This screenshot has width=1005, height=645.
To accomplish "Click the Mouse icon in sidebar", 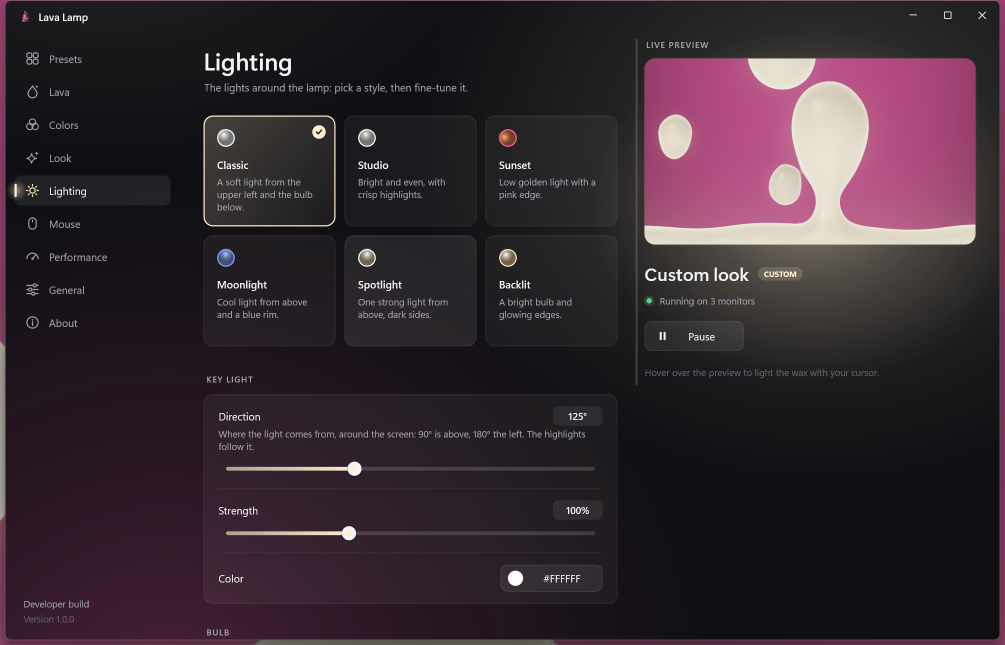I will tap(32, 224).
